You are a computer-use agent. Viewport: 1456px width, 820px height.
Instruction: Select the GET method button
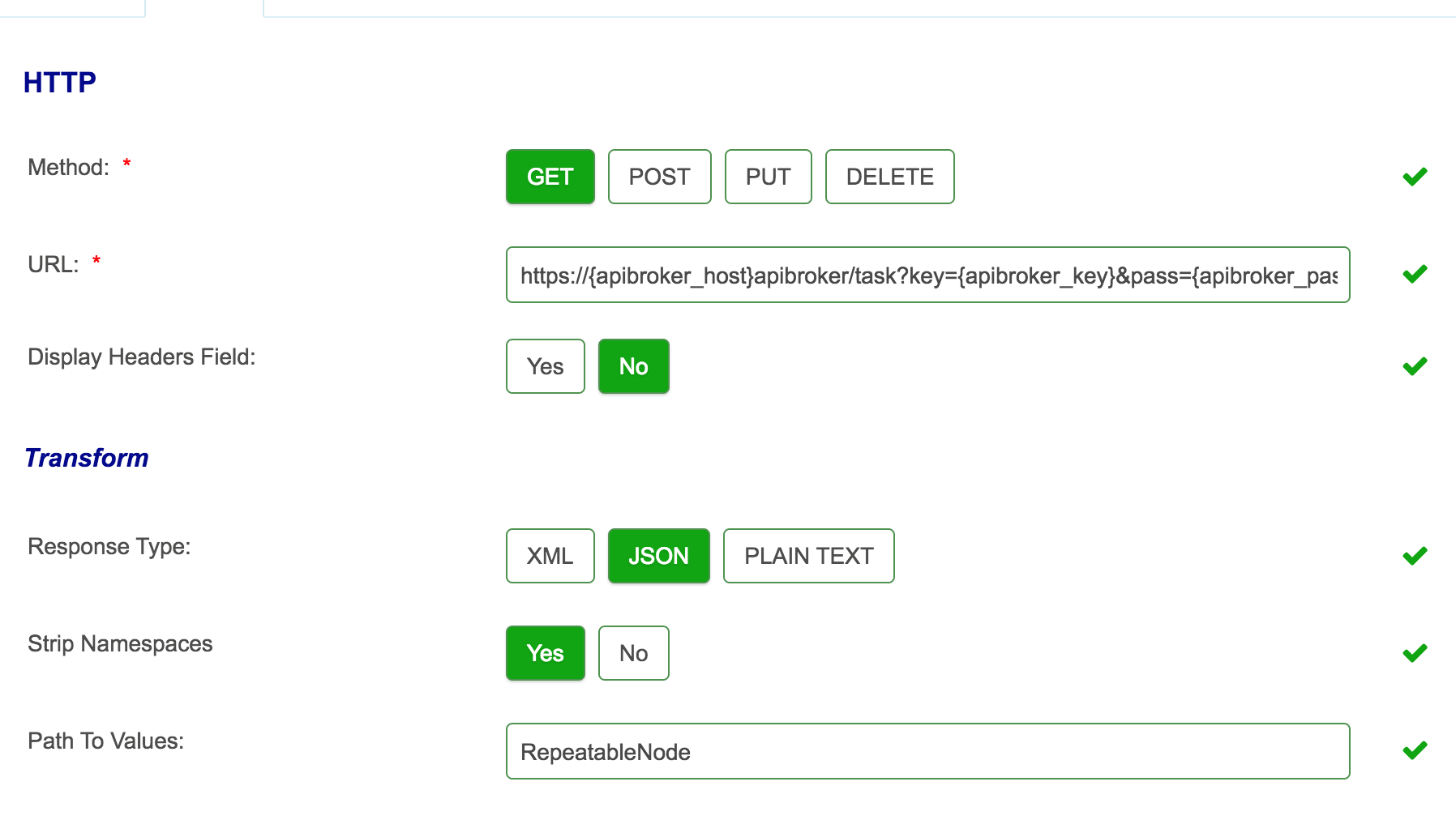[x=550, y=177]
